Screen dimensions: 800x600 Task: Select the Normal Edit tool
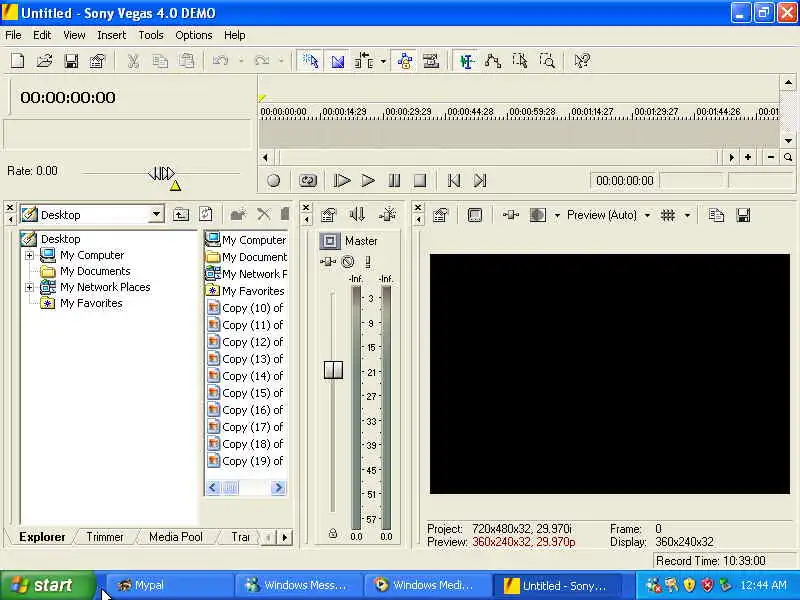click(x=466, y=61)
